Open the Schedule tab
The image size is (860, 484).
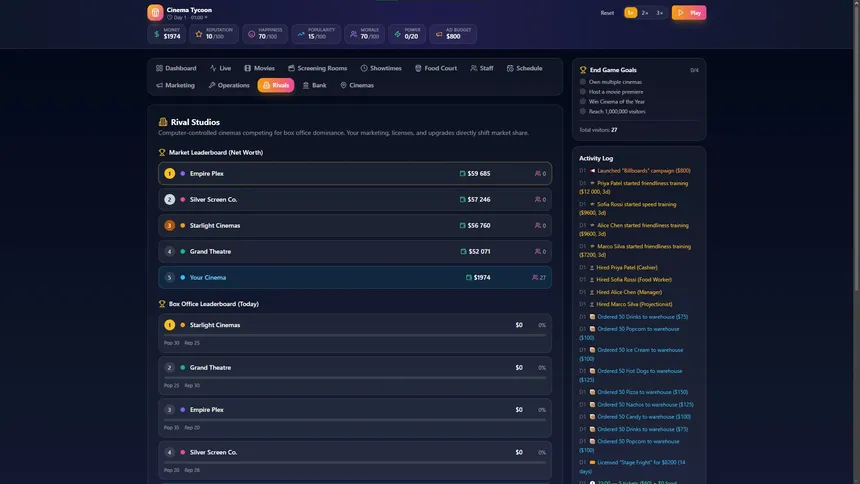point(525,68)
